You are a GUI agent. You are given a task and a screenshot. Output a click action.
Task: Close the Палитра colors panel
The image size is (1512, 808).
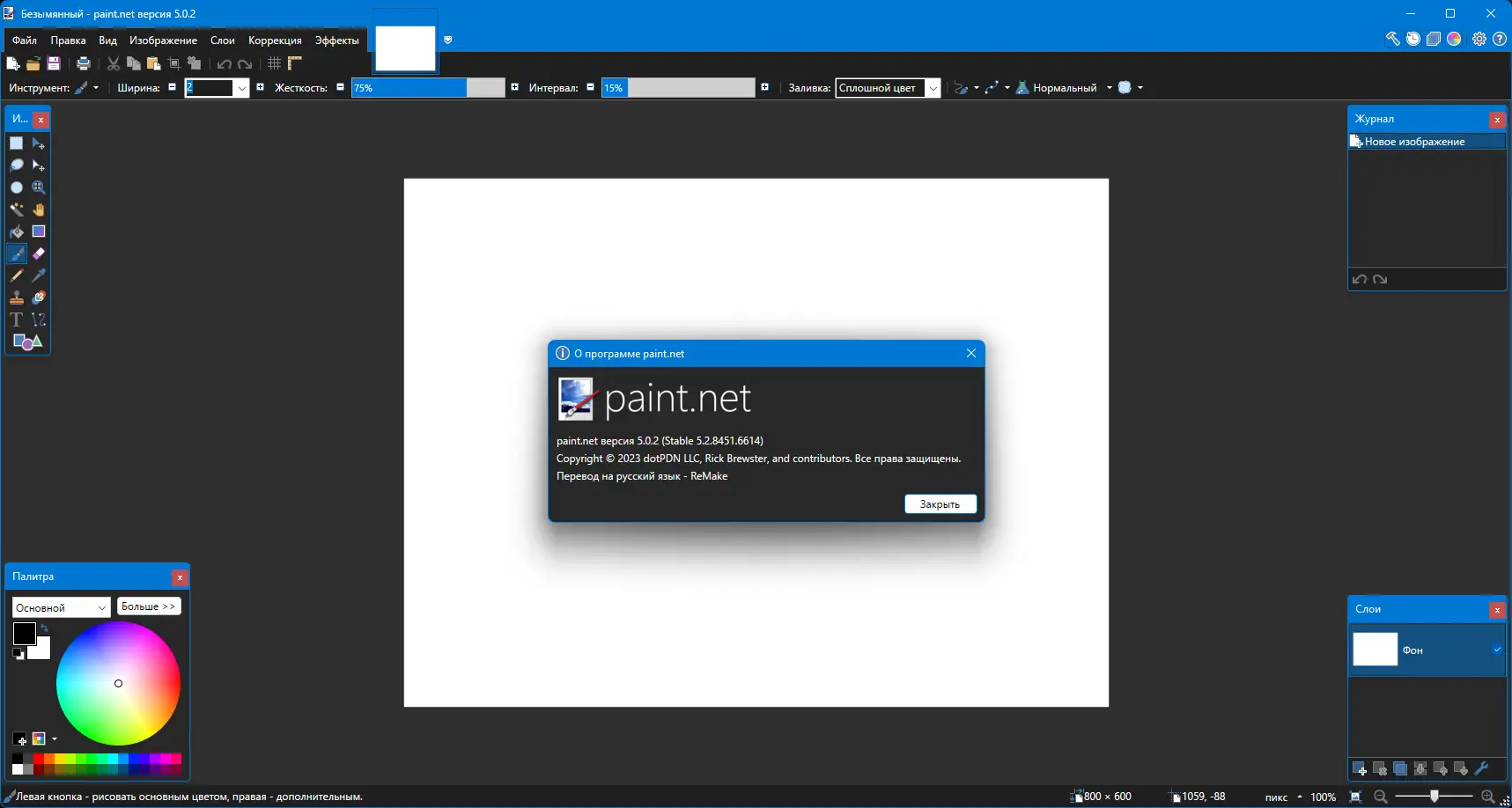point(180,577)
